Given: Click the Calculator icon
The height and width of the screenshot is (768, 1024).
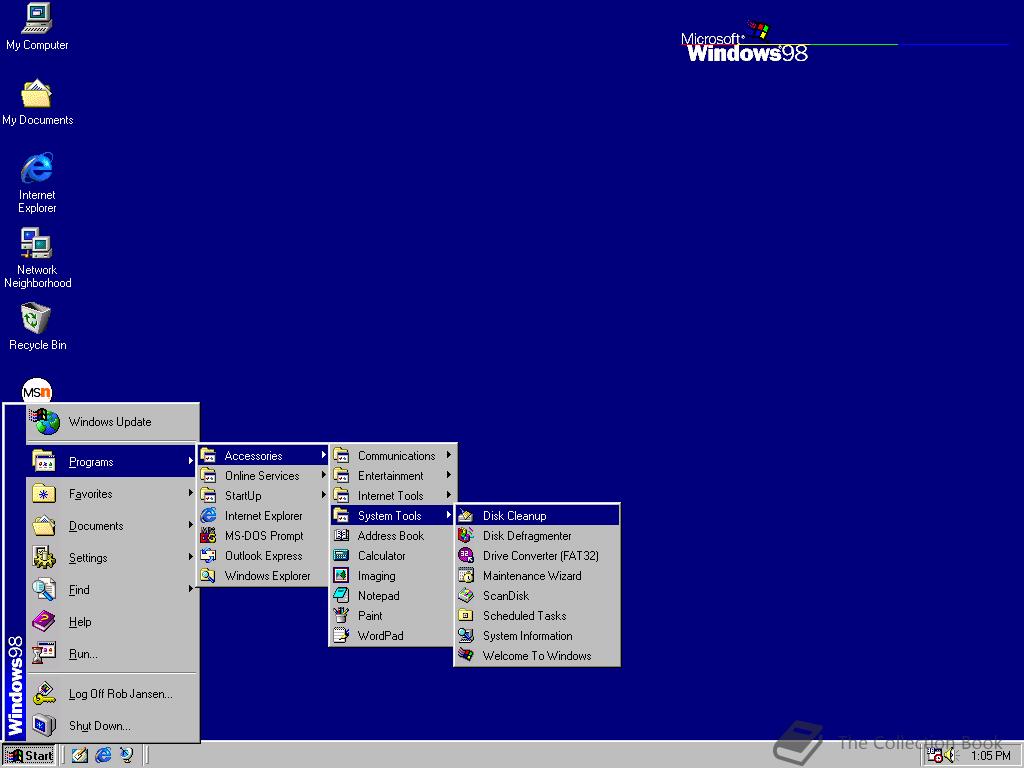Looking at the screenshot, I should pyautogui.click(x=341, y=555).
